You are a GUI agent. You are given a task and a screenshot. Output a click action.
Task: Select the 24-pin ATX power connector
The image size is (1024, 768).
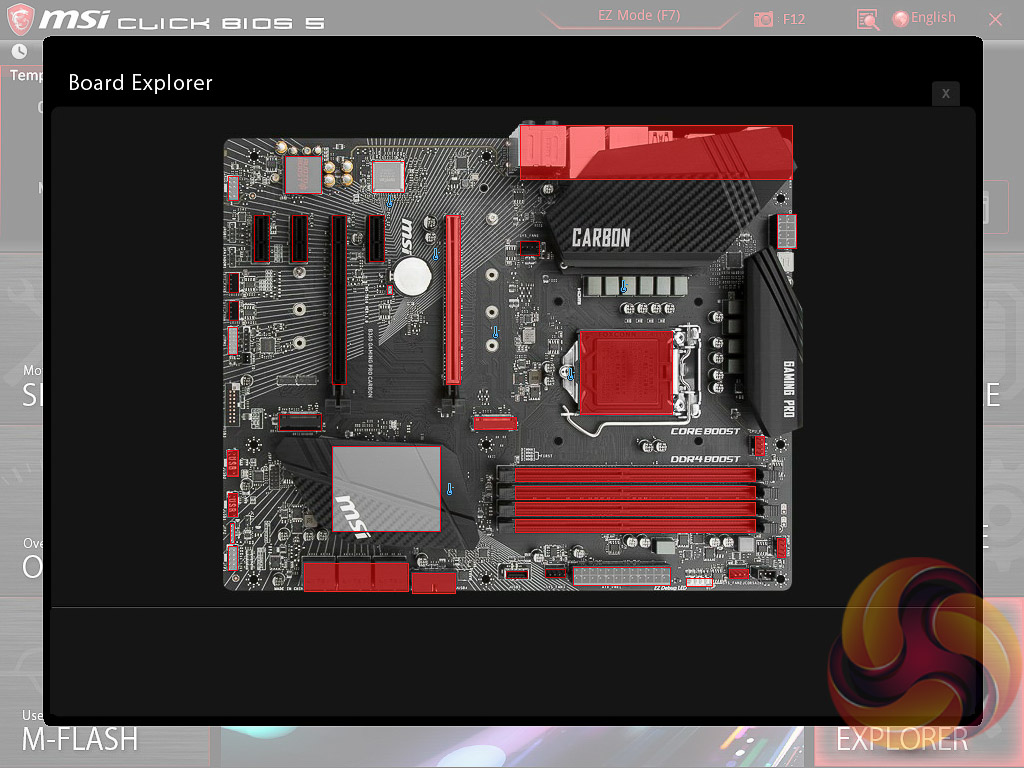point(622,576)
